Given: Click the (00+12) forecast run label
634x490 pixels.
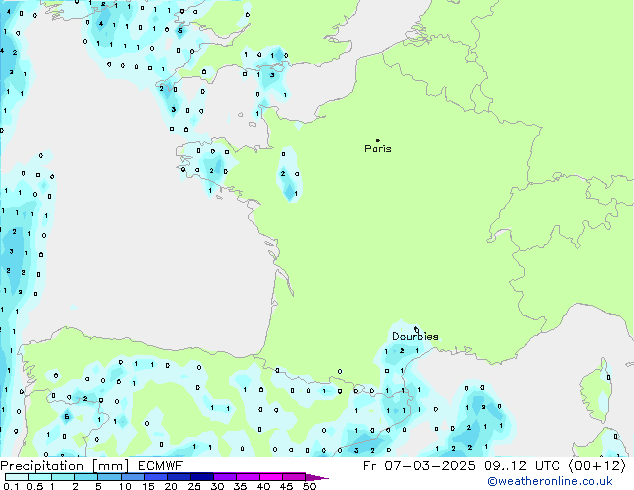Looking at the screenshot, I should (x=597, y=465).
